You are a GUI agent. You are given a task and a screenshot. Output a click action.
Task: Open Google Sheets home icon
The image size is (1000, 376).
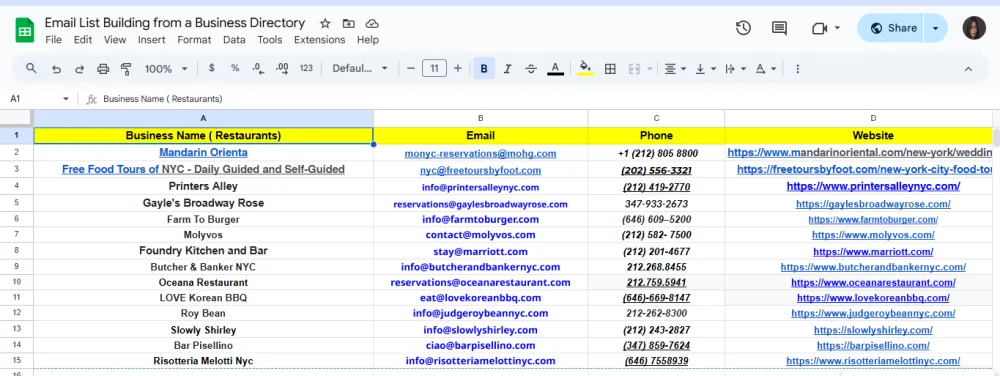pos(25,30)
